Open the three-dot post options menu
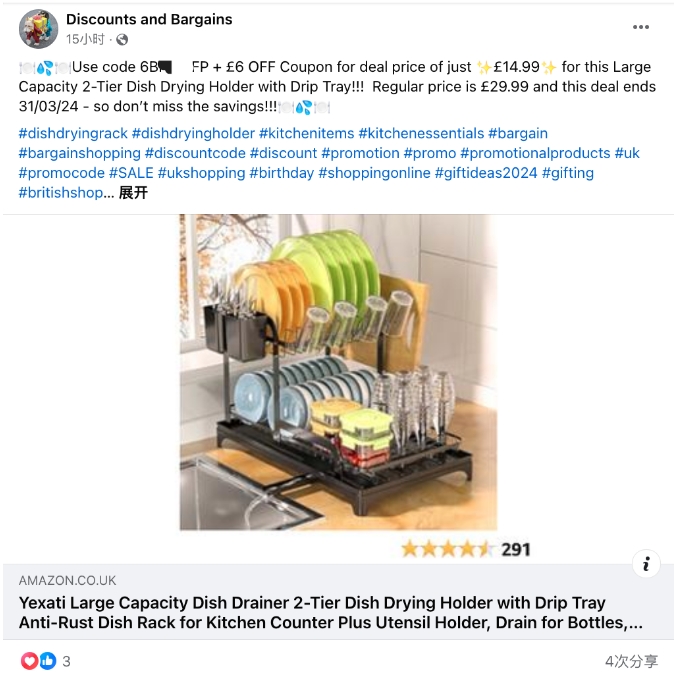674x678 pixels. [x=640, y=27]
